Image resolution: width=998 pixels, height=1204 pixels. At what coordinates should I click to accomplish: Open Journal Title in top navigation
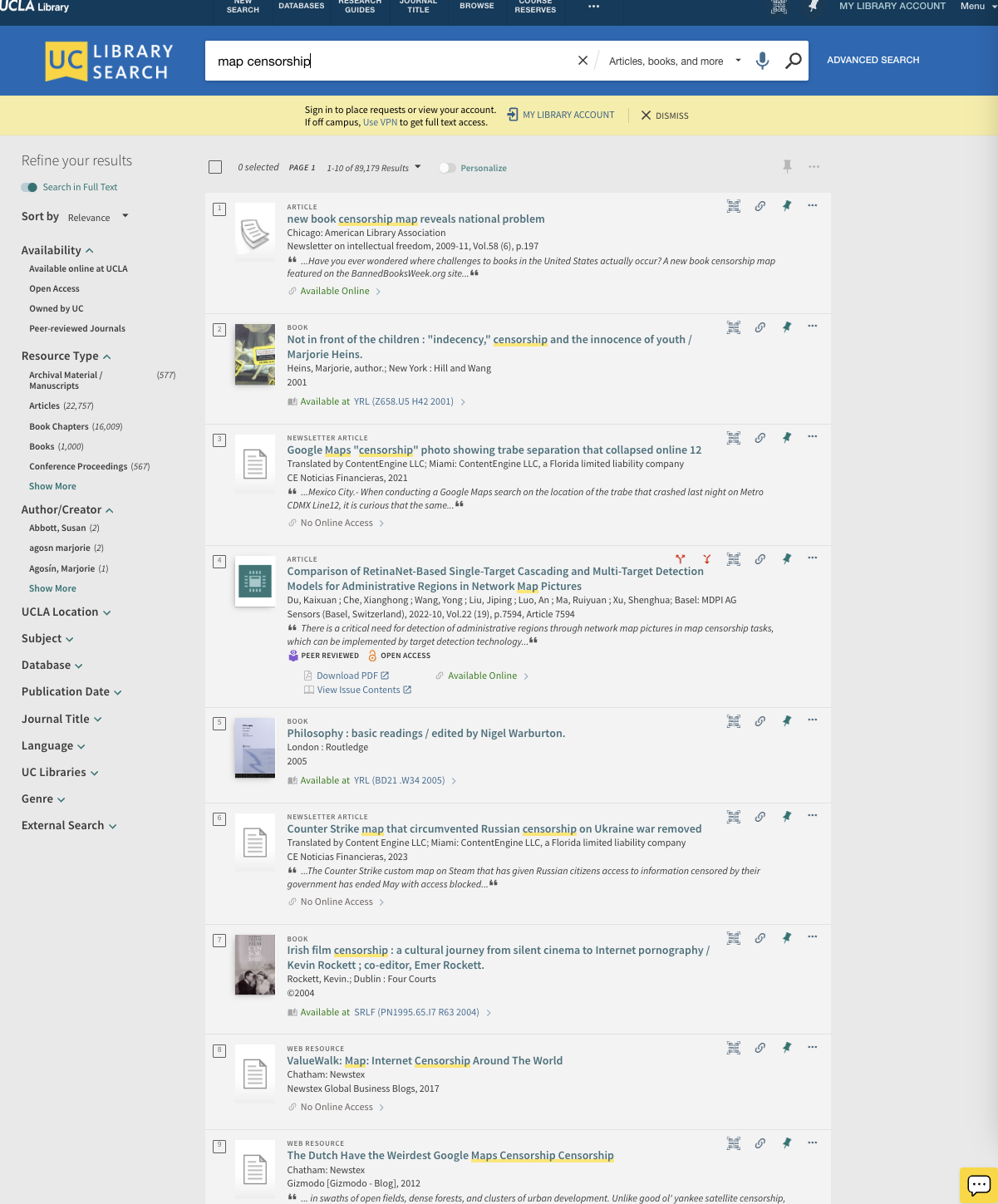pyautogui.click(x=419, y=6)
